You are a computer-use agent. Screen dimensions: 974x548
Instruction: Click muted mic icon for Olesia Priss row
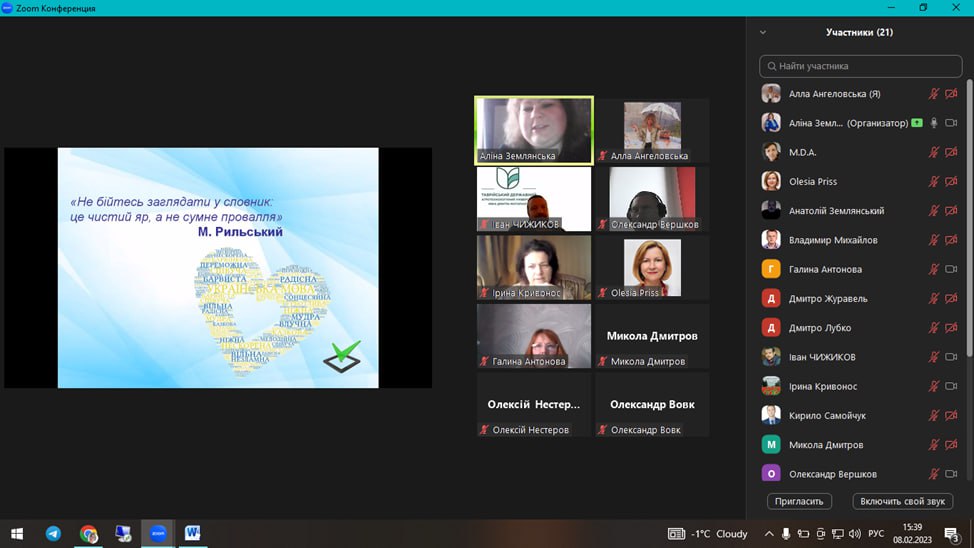coord(934,181)
